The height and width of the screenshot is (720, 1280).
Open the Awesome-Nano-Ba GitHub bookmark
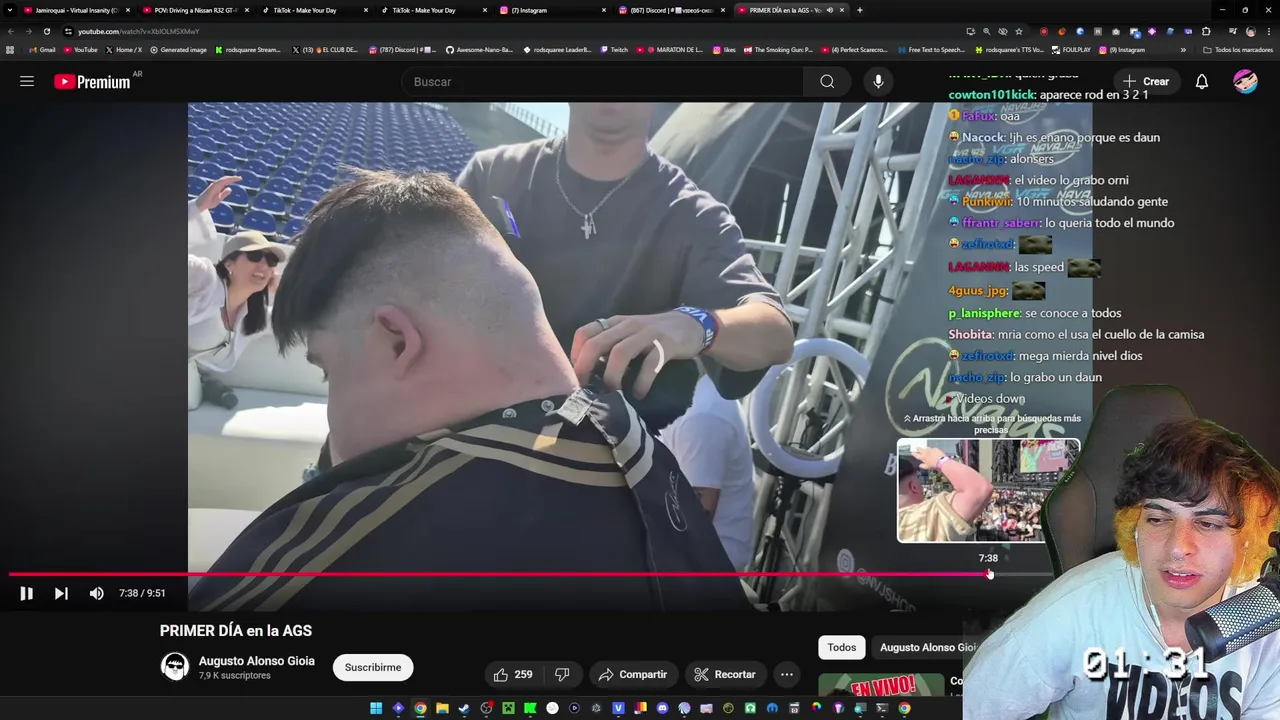pos(479,50)
